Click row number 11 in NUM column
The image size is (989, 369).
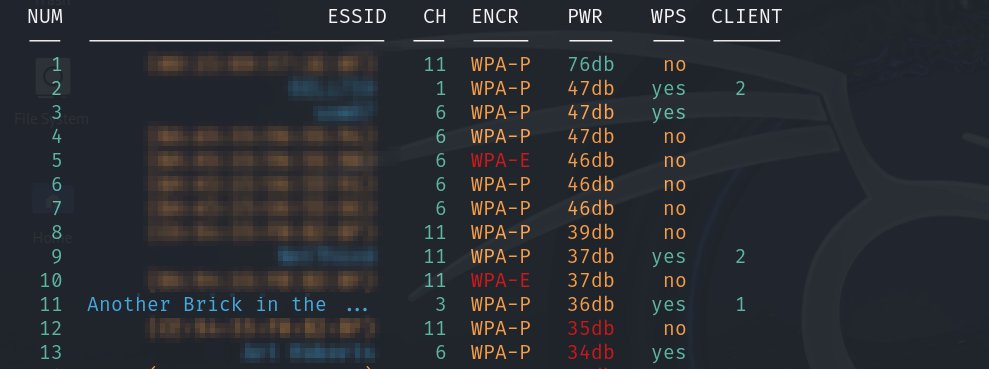pos(51,305)
